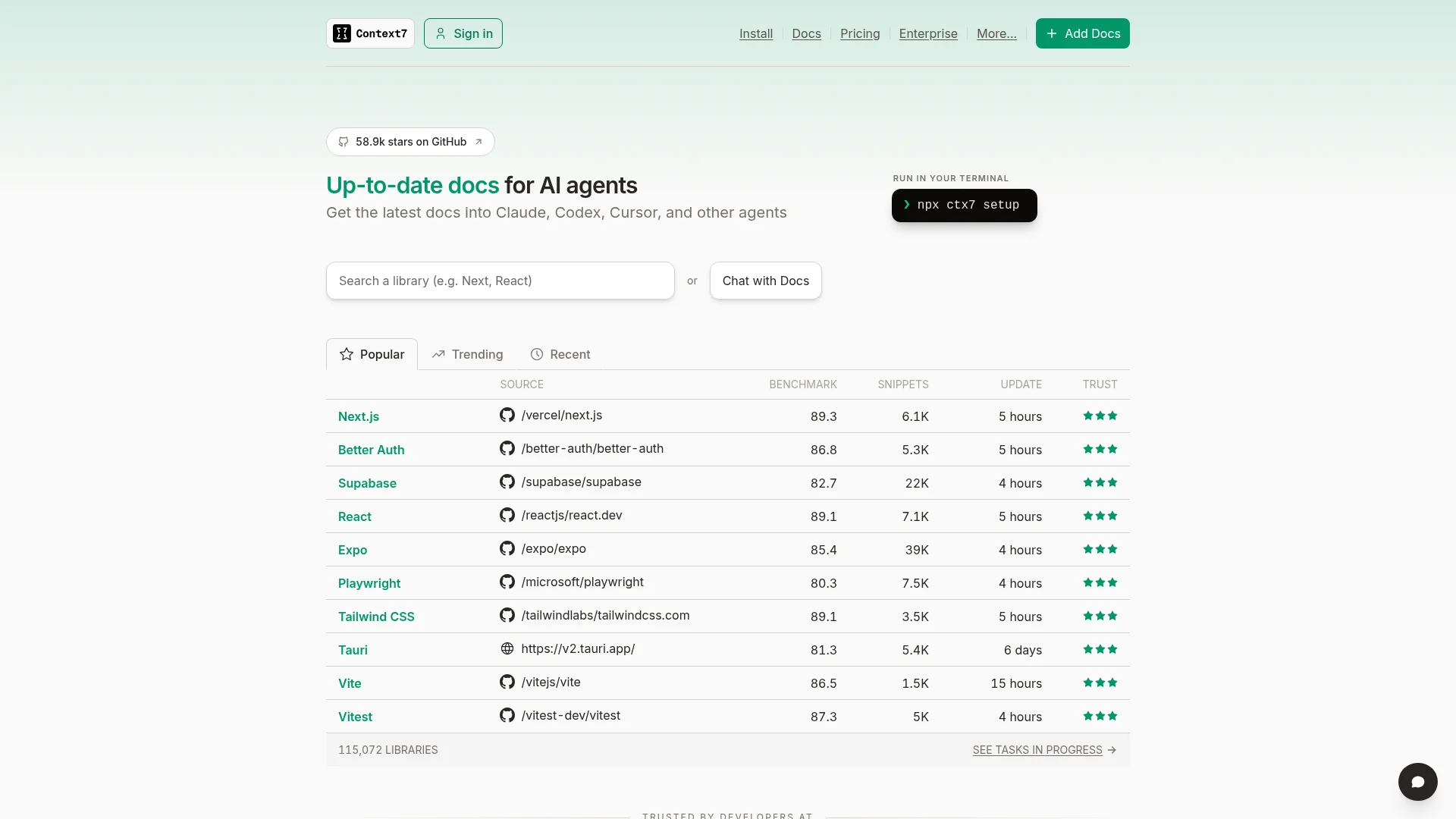Click the trust stars in the React row

(x=1100, y=516)
